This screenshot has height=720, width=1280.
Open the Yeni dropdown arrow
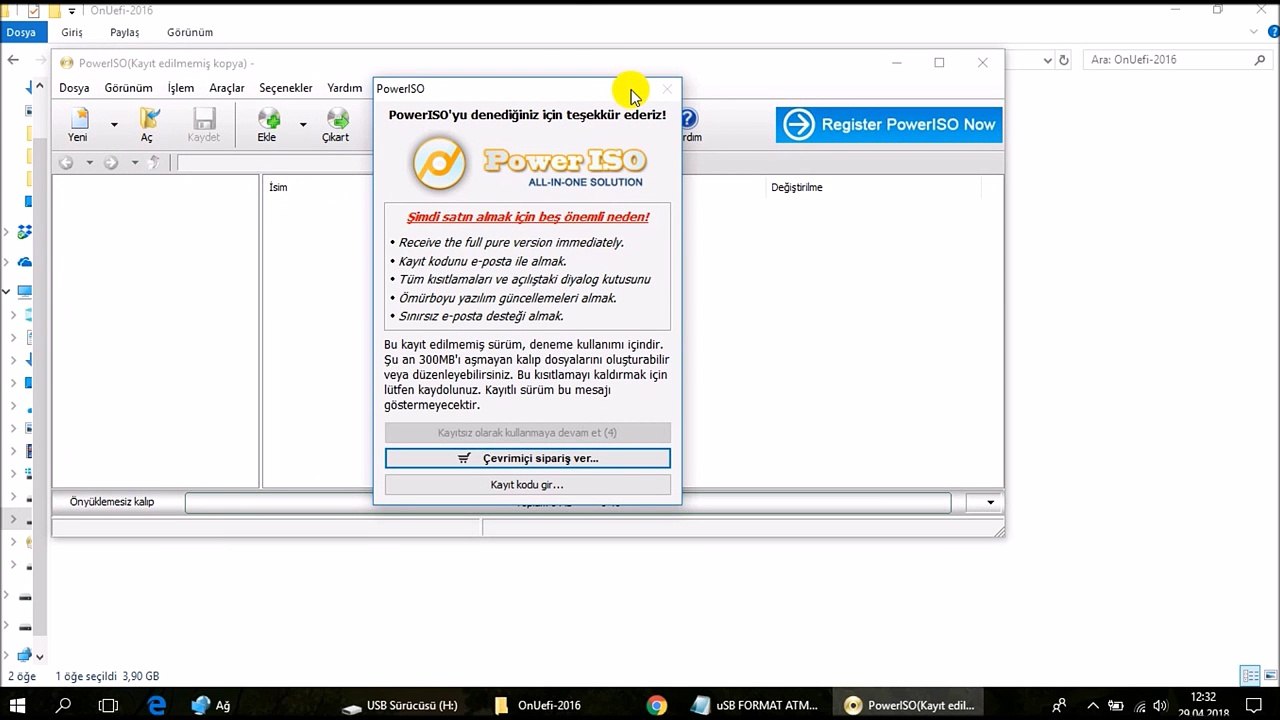tap(114, 125)
